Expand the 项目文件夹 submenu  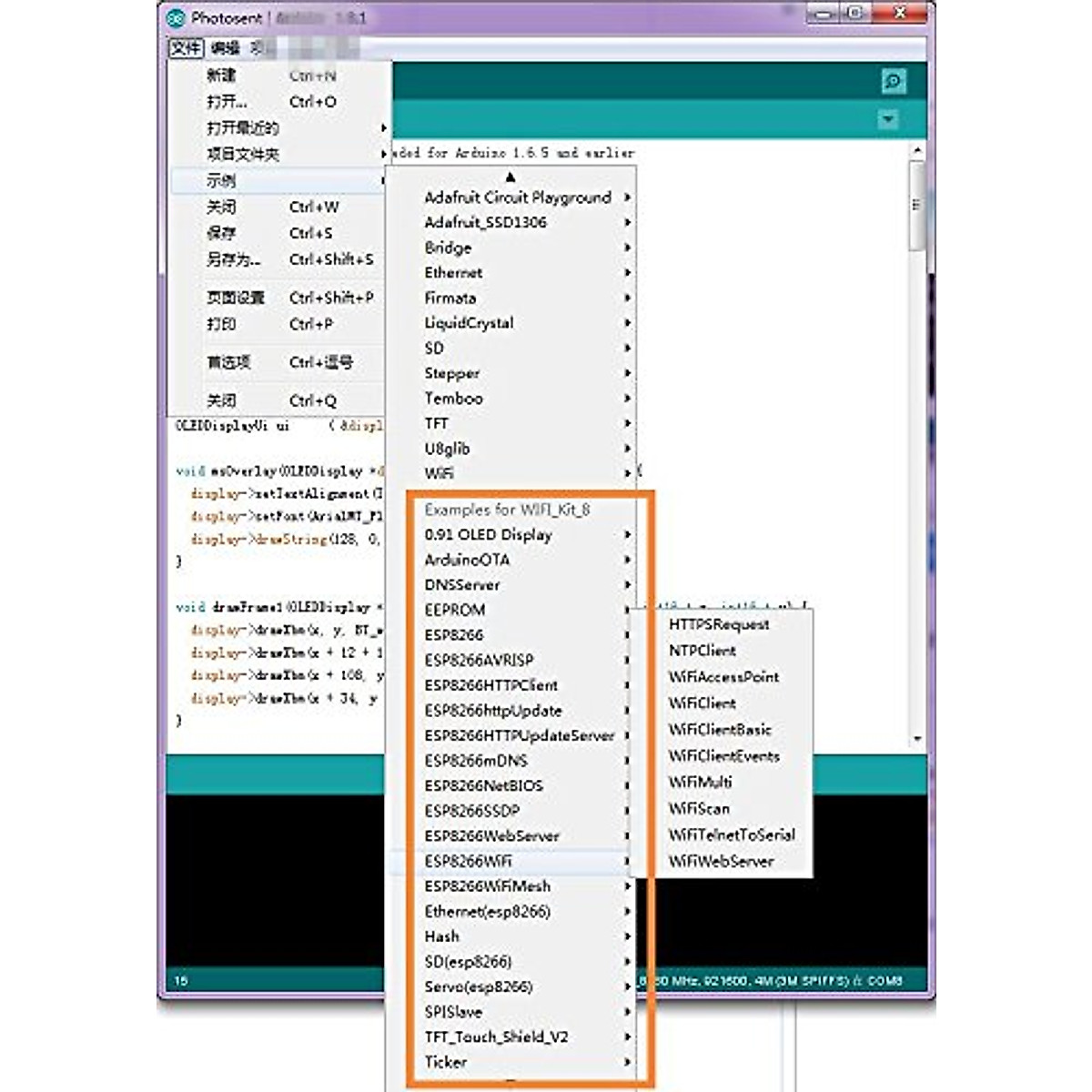[x=243, y=154]
